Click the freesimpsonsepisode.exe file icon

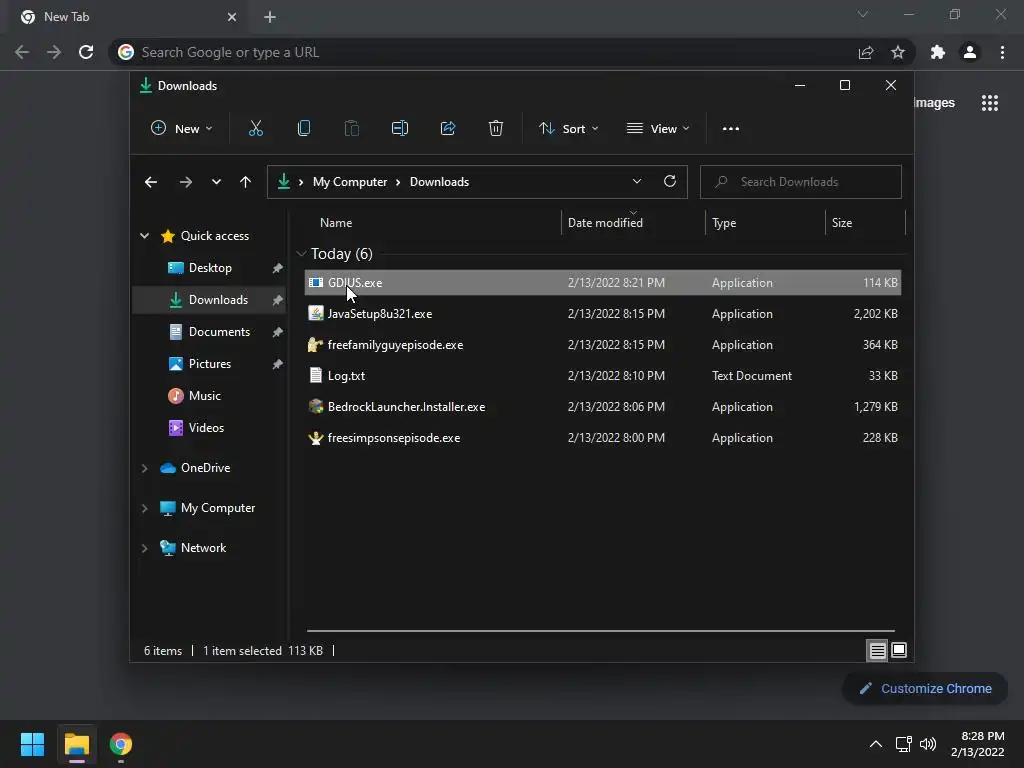(x=316, y=438)
